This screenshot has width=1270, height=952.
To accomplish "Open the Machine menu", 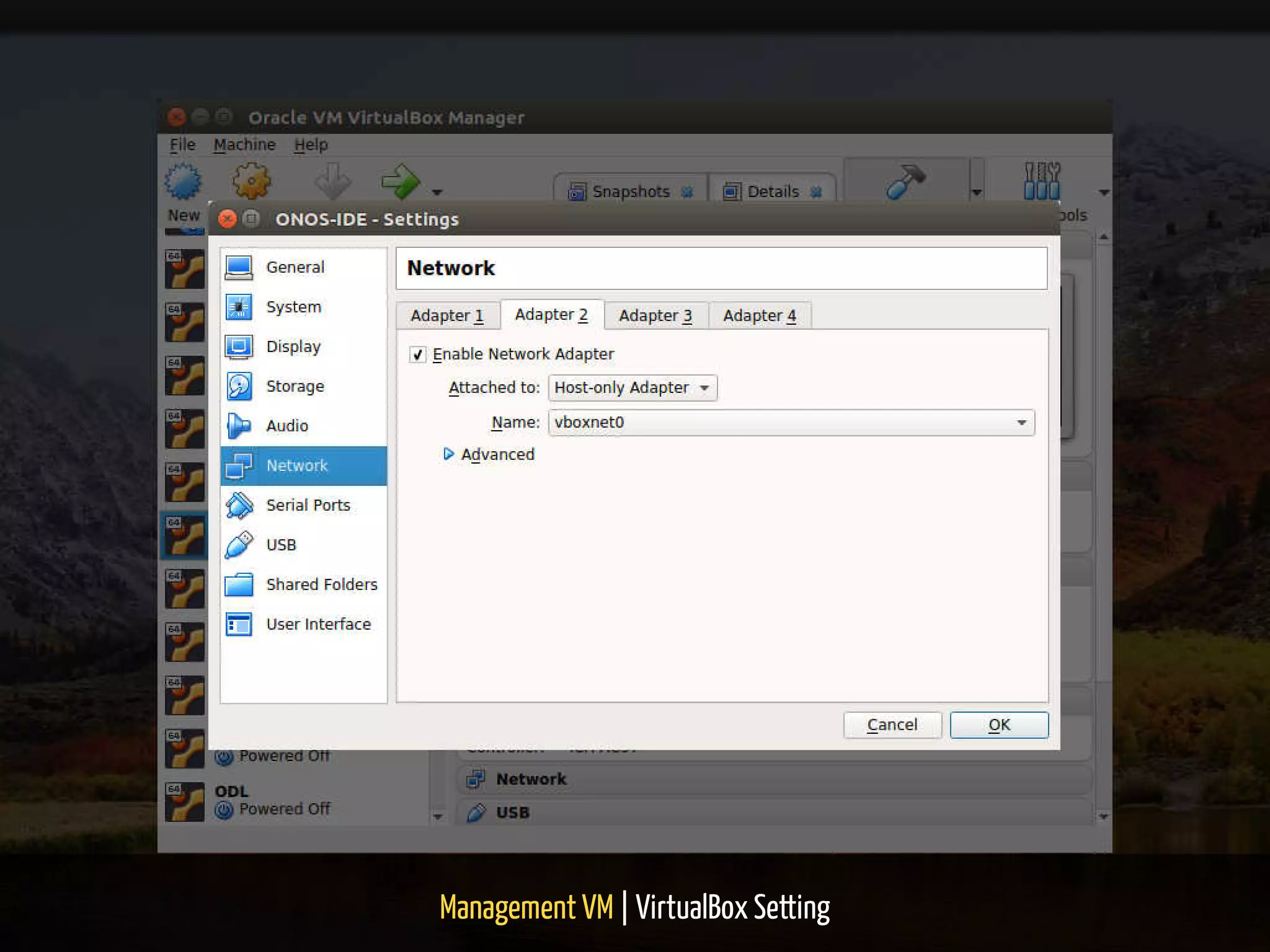I will pos(244,145).
